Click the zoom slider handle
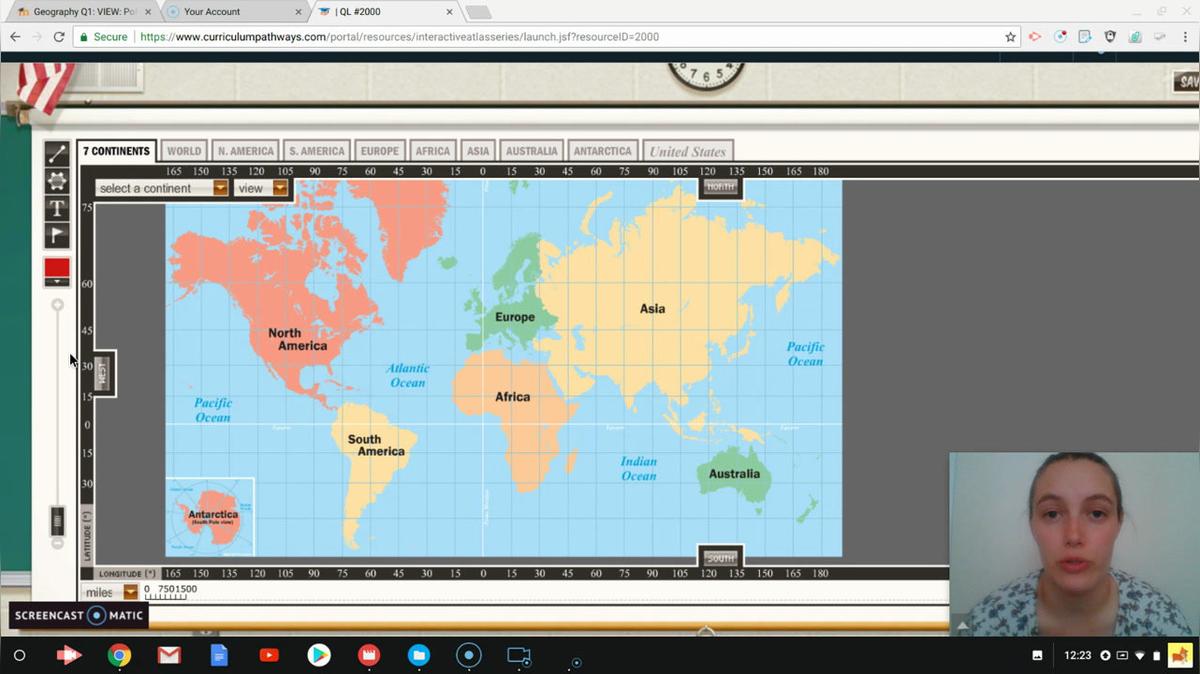 click(57, 520)
